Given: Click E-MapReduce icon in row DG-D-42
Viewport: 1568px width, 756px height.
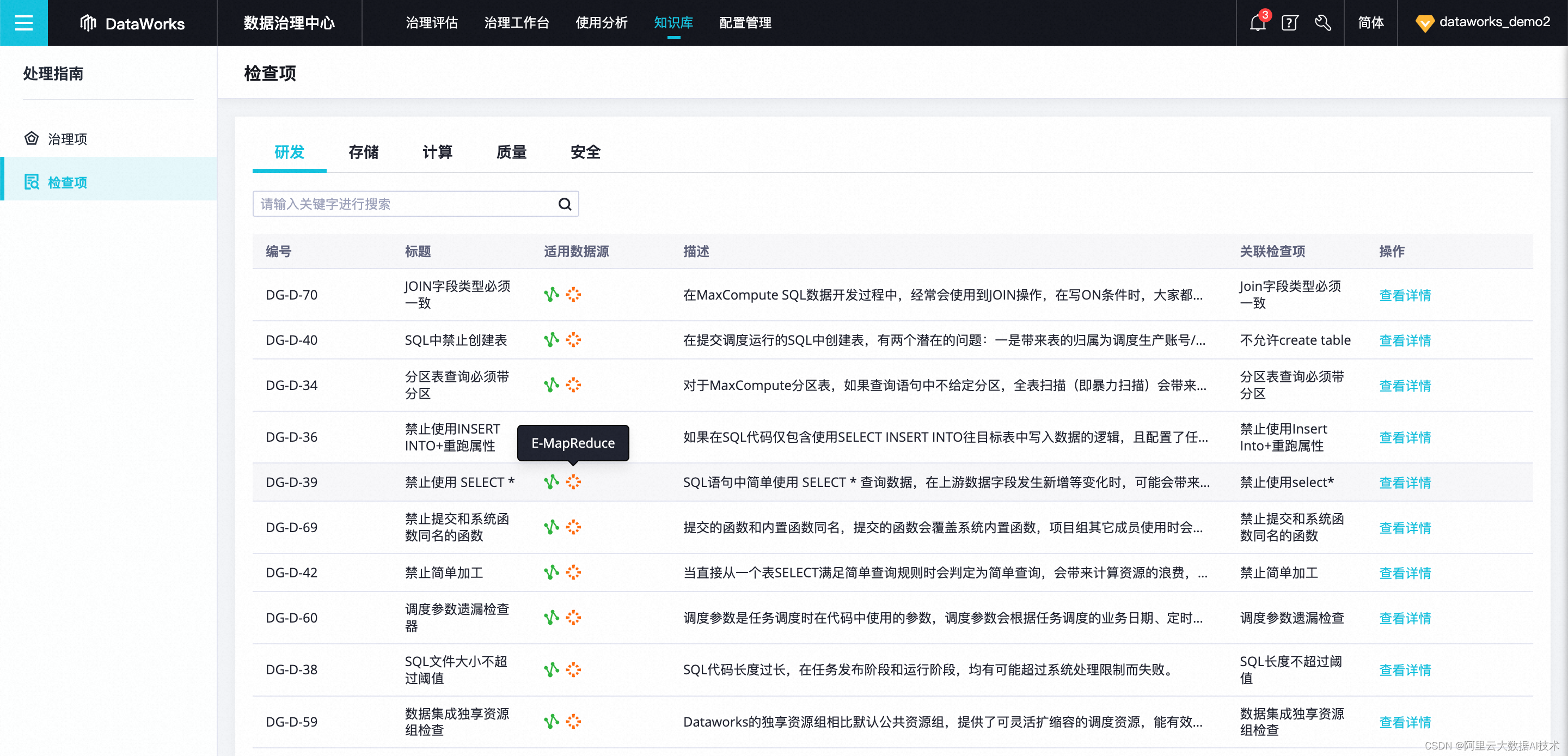Looking at the screenshot, I should click(573, 572).
